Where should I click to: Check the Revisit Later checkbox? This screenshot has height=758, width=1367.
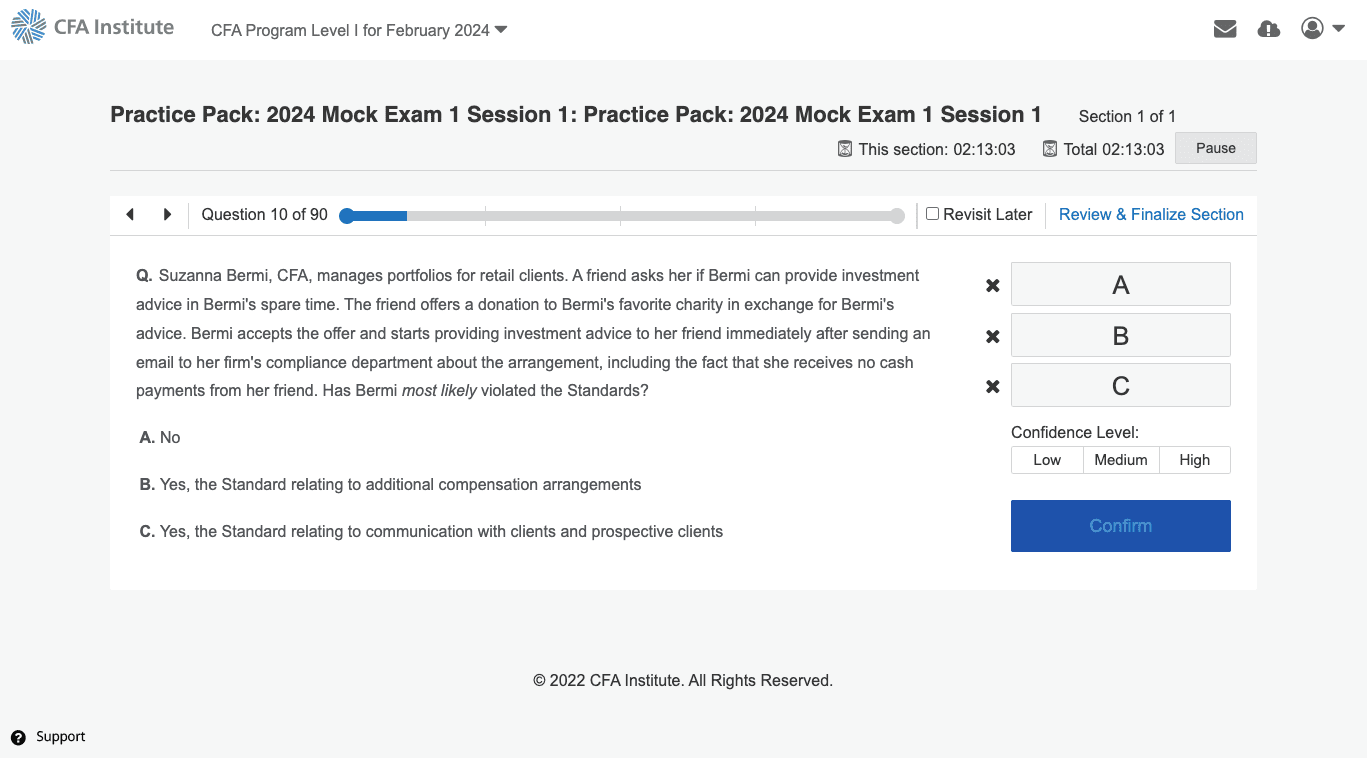click(931, 213)
